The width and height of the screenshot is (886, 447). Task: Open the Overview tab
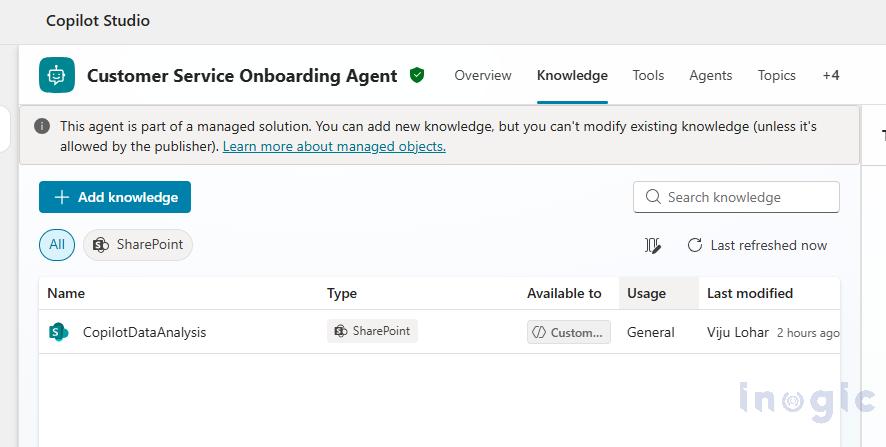[483, 75]
